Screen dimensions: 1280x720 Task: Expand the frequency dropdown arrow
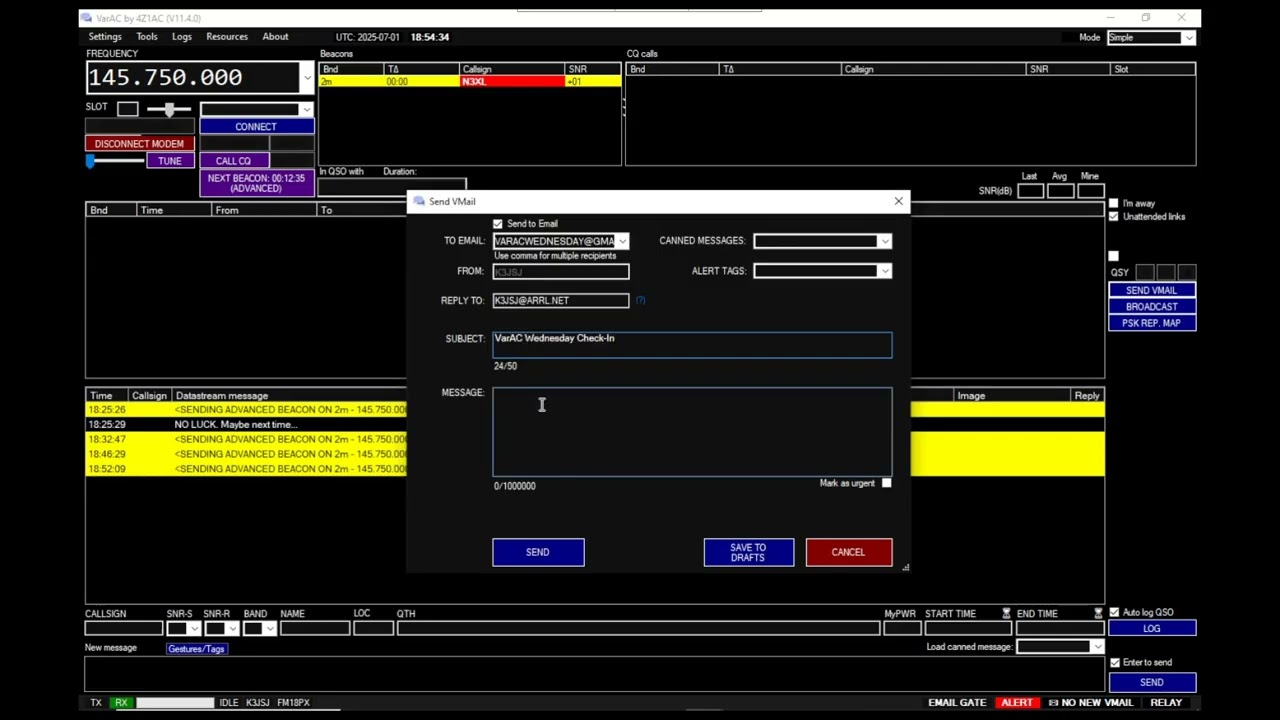[307, 77]
